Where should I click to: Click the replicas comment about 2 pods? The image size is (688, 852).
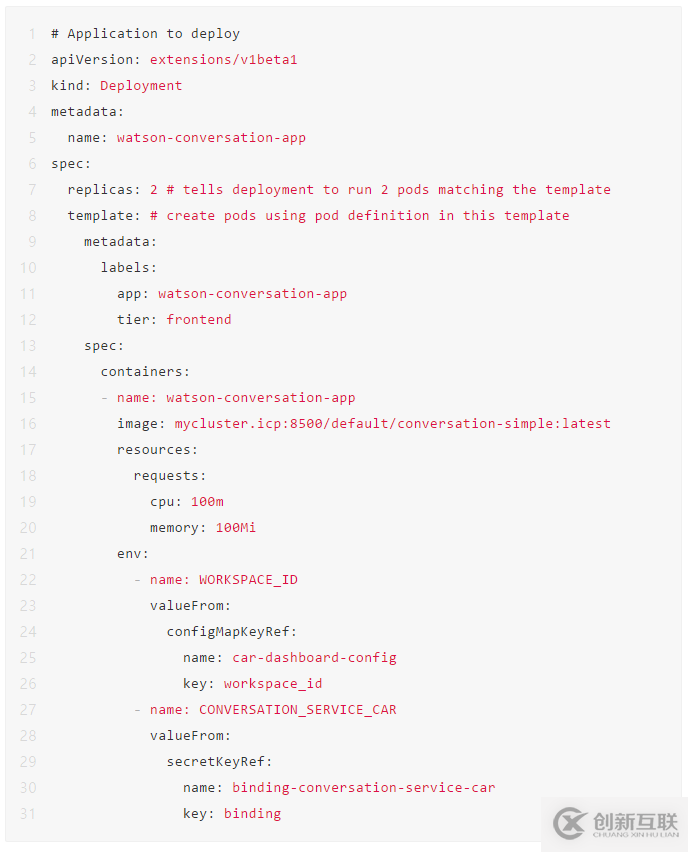[388, 190]
